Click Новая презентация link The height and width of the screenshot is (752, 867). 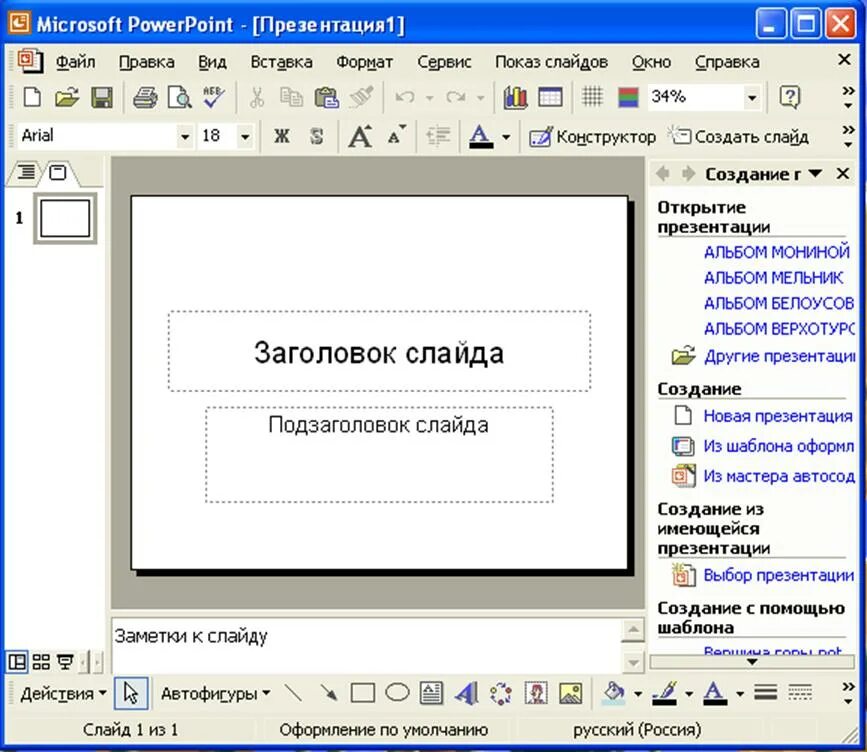[x=777, y=416]
